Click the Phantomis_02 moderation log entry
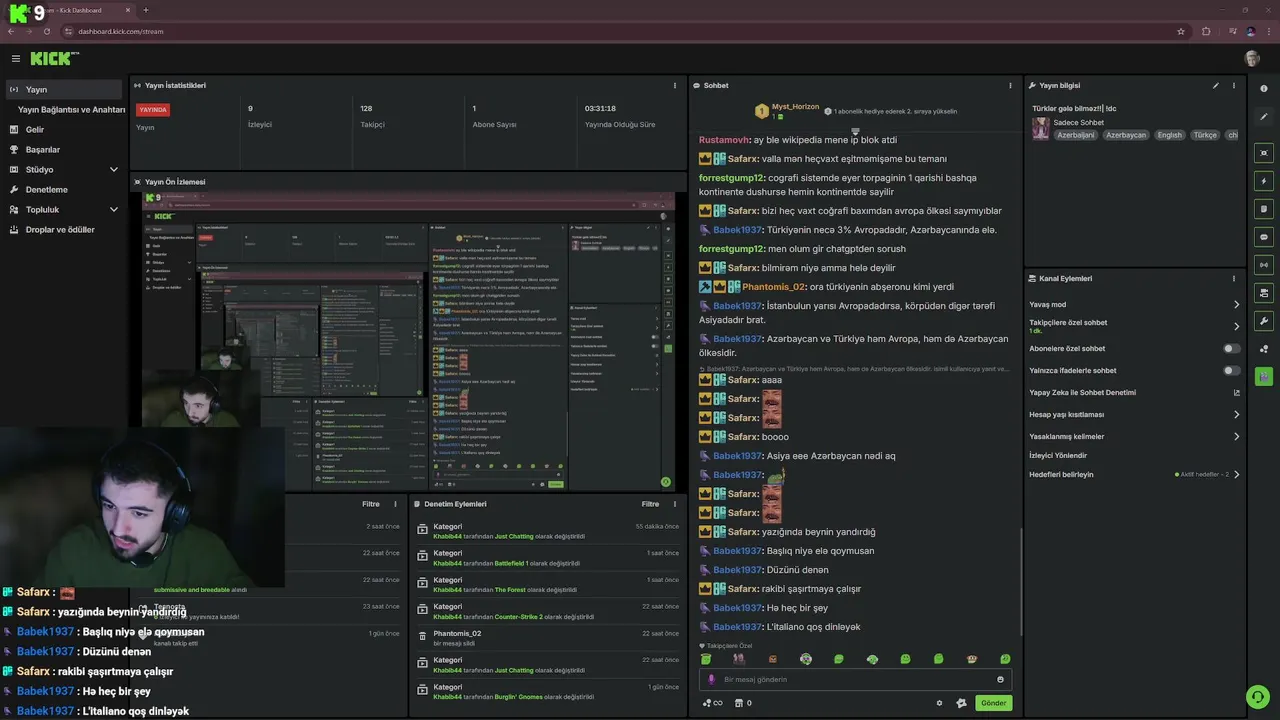 [x=548, y=638]
